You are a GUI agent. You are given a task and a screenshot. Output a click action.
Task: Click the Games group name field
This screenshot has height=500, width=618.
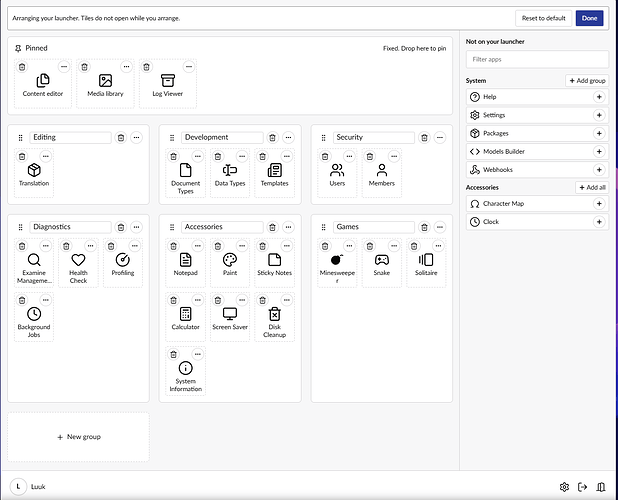[x=374, y=227]
